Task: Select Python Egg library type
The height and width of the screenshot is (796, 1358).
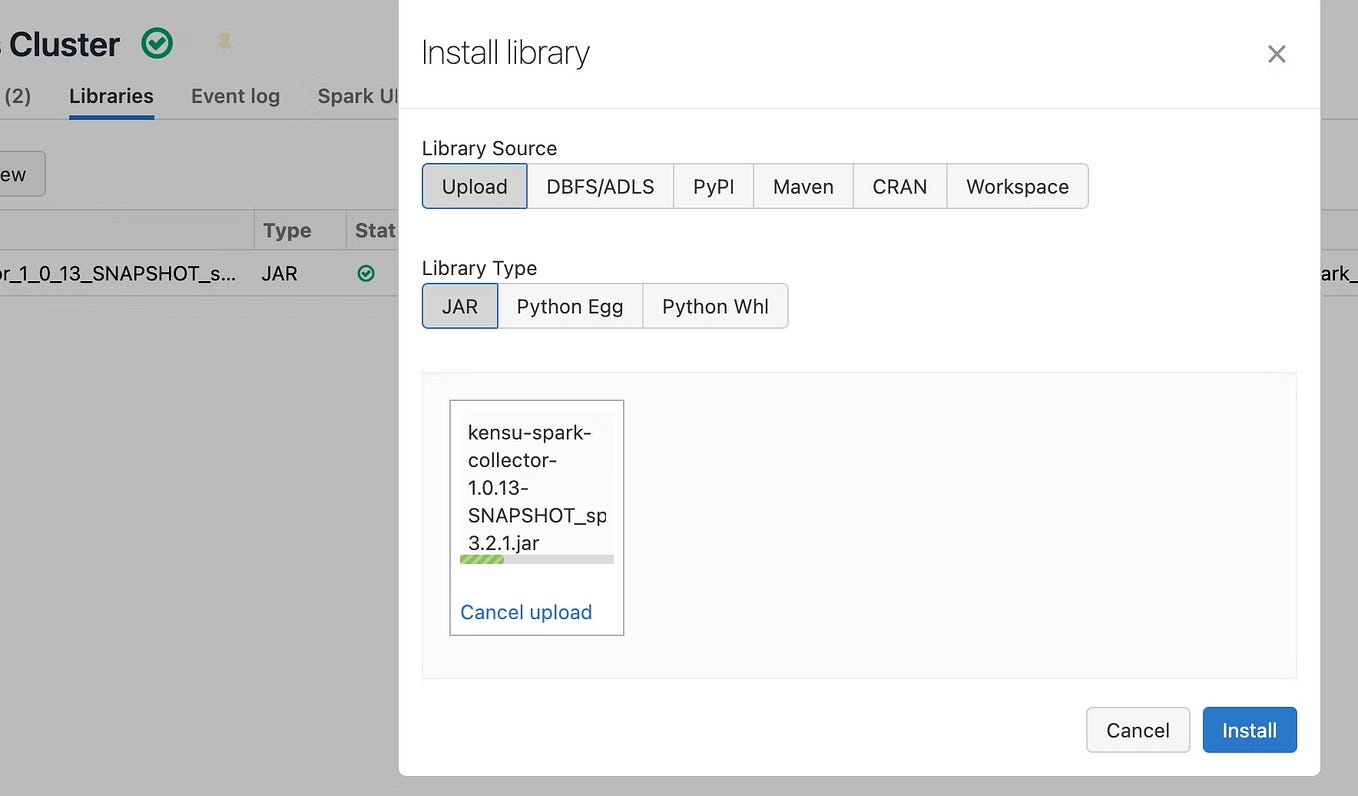Action: (x=570, y=306)
